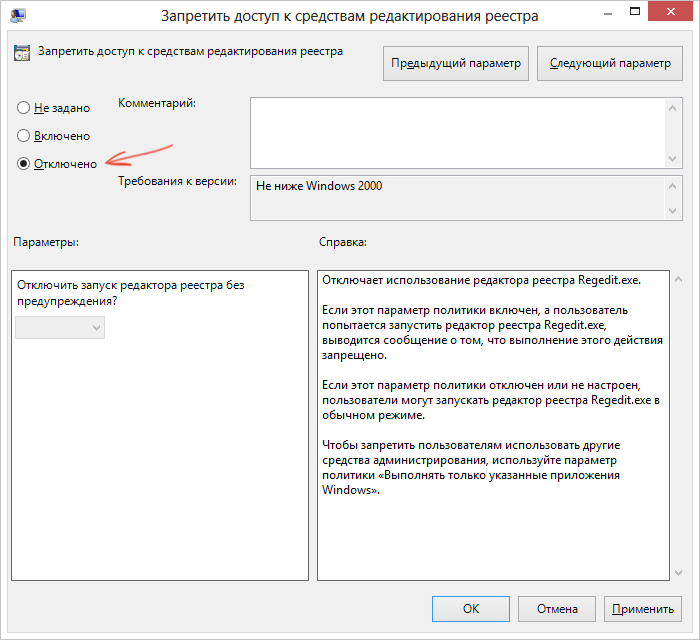Click down arrow of version requirements box
Viewport: 700px width, 640px height.
673,211
